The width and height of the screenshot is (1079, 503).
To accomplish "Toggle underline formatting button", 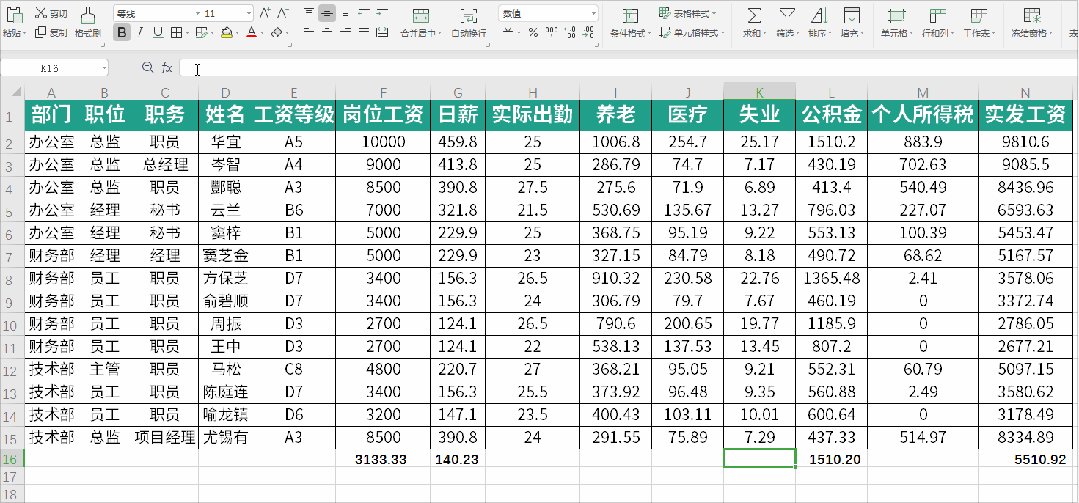I will pyautogui.click(x=158, y=32).
